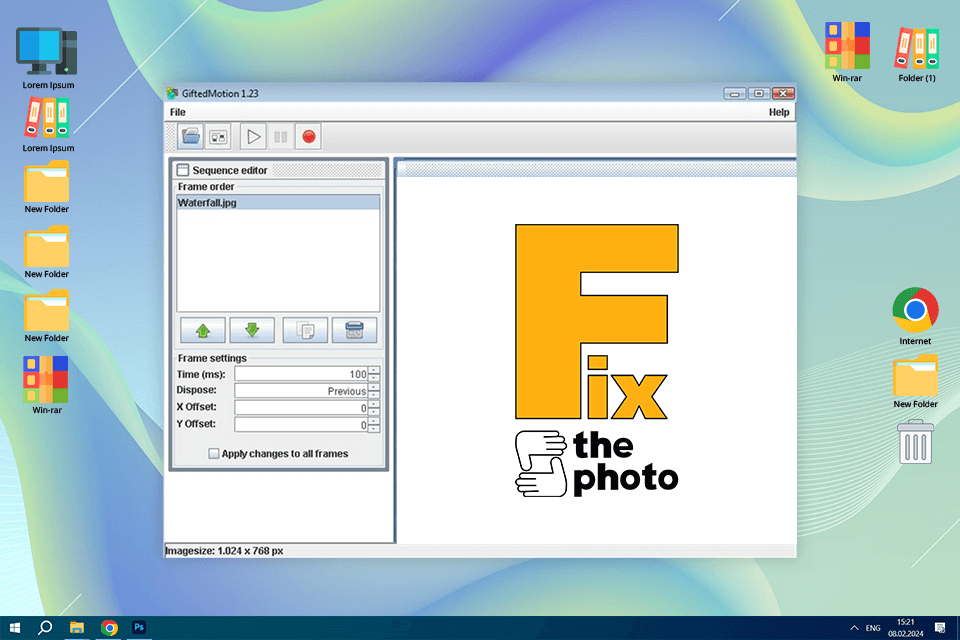The image size is (960, 640).
Task: Select the Folder (1) desktop icon
Action: click(x=917, y=54)
